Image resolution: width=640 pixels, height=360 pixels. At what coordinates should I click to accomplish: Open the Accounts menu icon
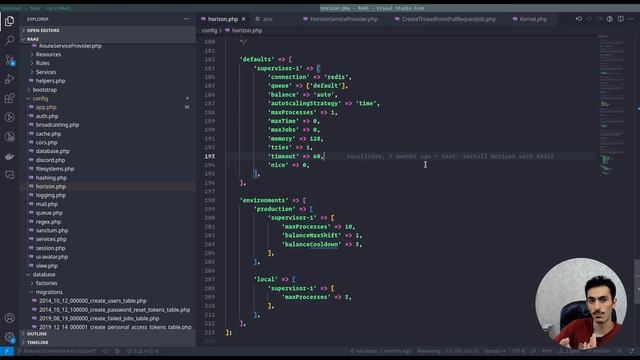pos(9,318)
